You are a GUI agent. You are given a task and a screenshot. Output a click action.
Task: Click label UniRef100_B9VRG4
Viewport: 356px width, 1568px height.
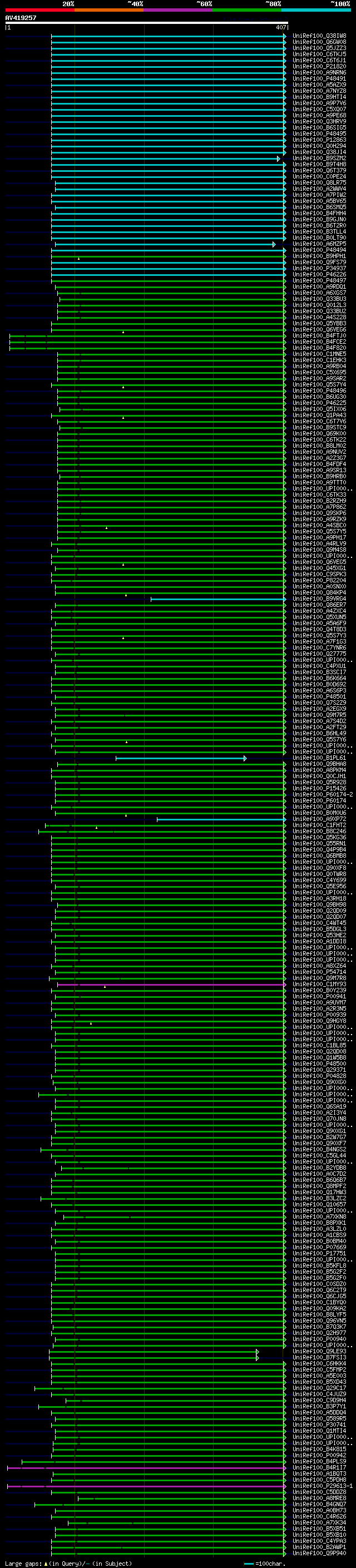click(x=319, y=599)
